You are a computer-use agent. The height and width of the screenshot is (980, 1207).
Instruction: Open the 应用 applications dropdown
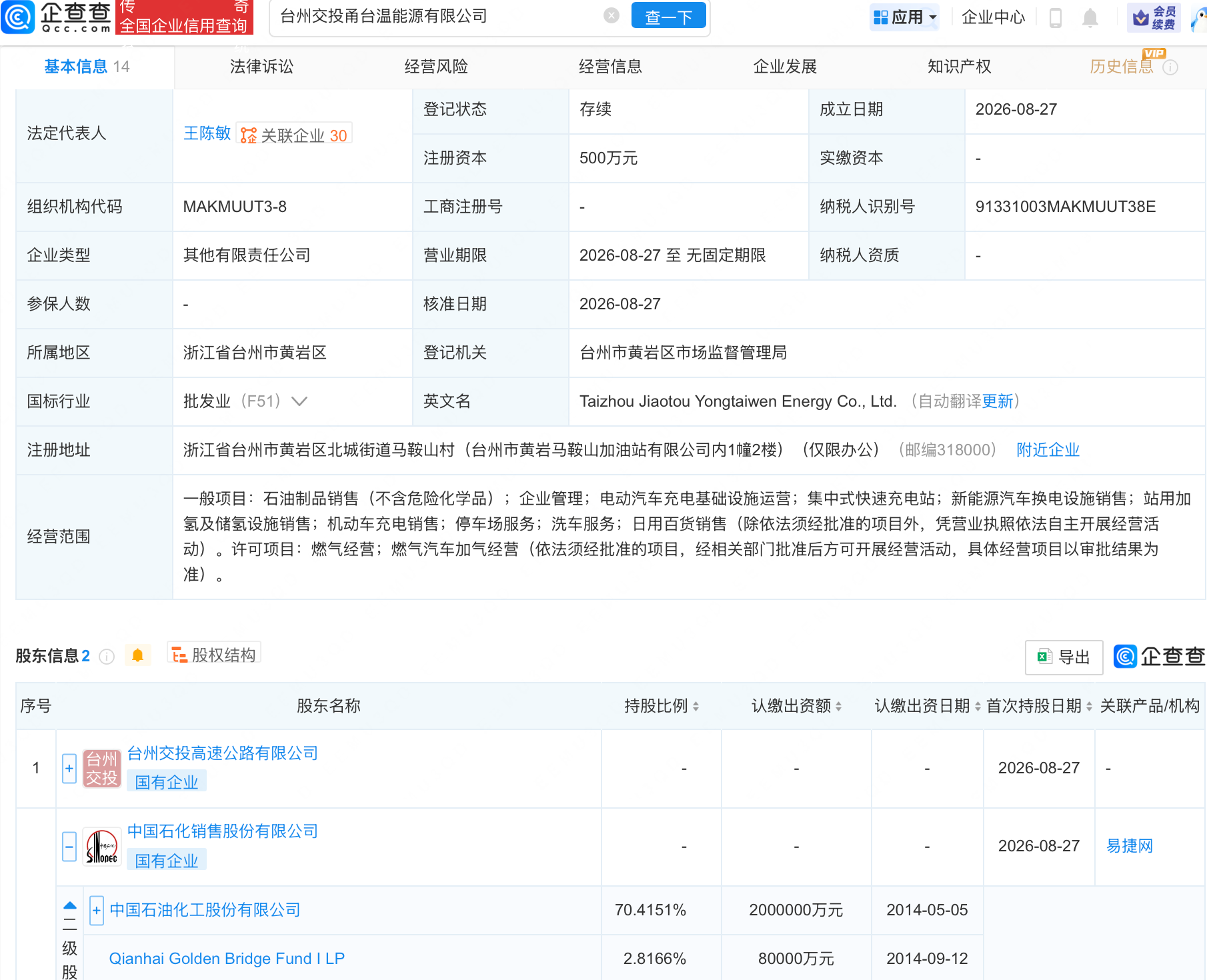pyautogui.click(x=905, y=17)
